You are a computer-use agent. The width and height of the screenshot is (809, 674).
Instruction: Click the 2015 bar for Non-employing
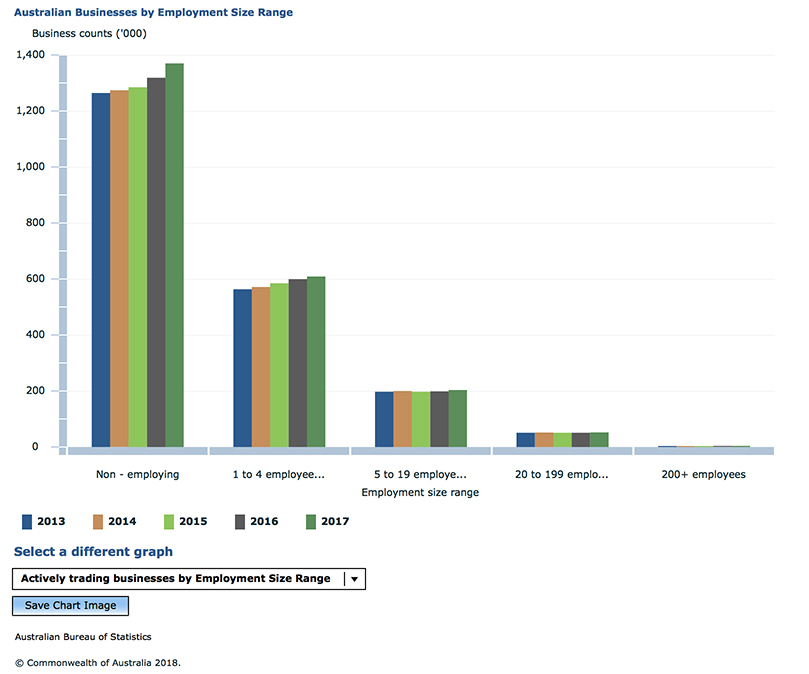click(138, 267)
